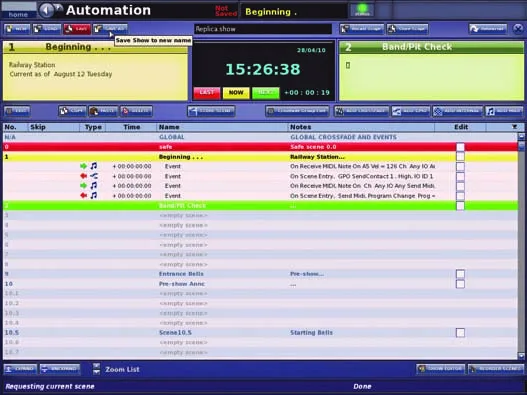Click the empty scene row numbered 3

point(260,215)
